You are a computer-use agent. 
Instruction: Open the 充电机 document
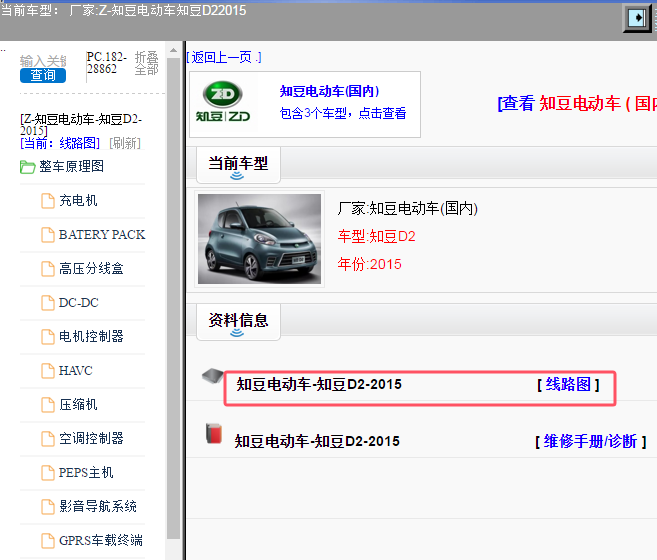(78, 200)
